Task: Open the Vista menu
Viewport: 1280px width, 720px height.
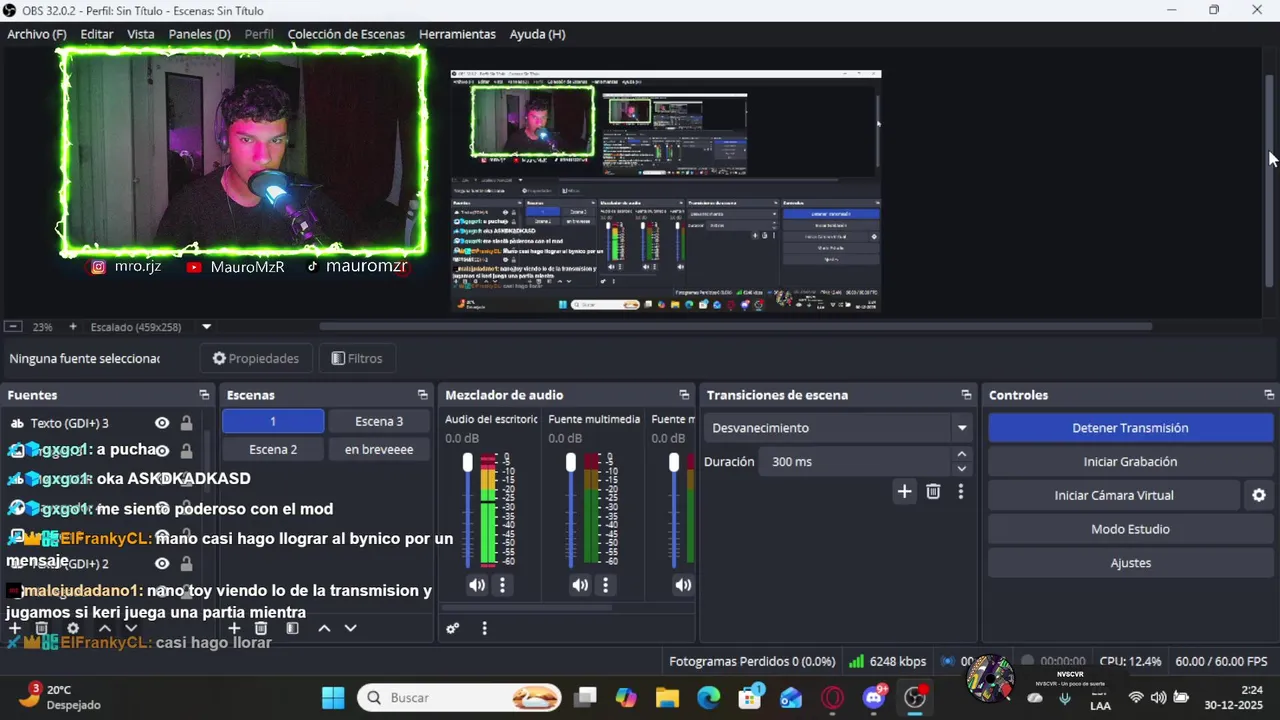Action: pyautogui.click(x=141, y=34)
